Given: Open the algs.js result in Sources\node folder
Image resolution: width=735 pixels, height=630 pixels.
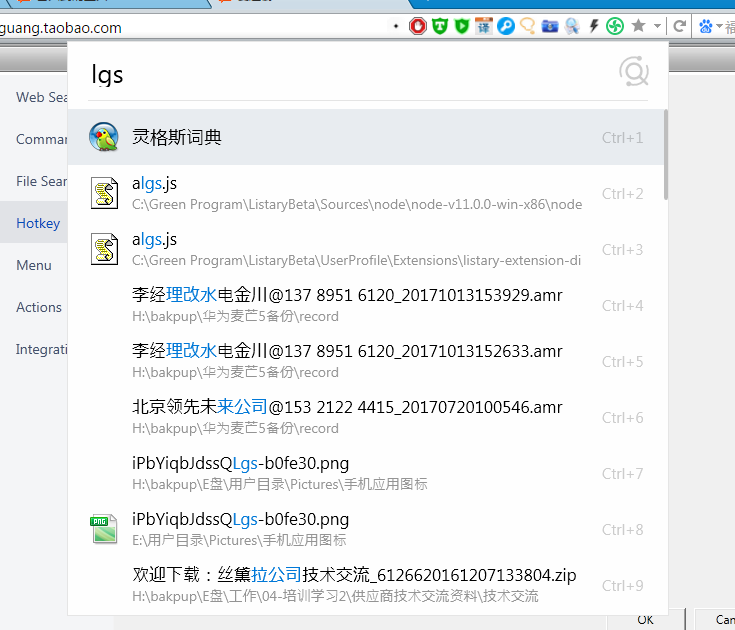Looking at the screenshot, I should [366, 193].
